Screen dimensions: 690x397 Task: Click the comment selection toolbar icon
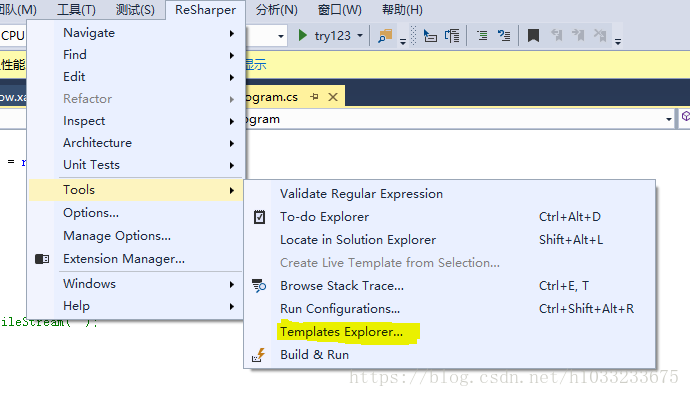(482, 36)
